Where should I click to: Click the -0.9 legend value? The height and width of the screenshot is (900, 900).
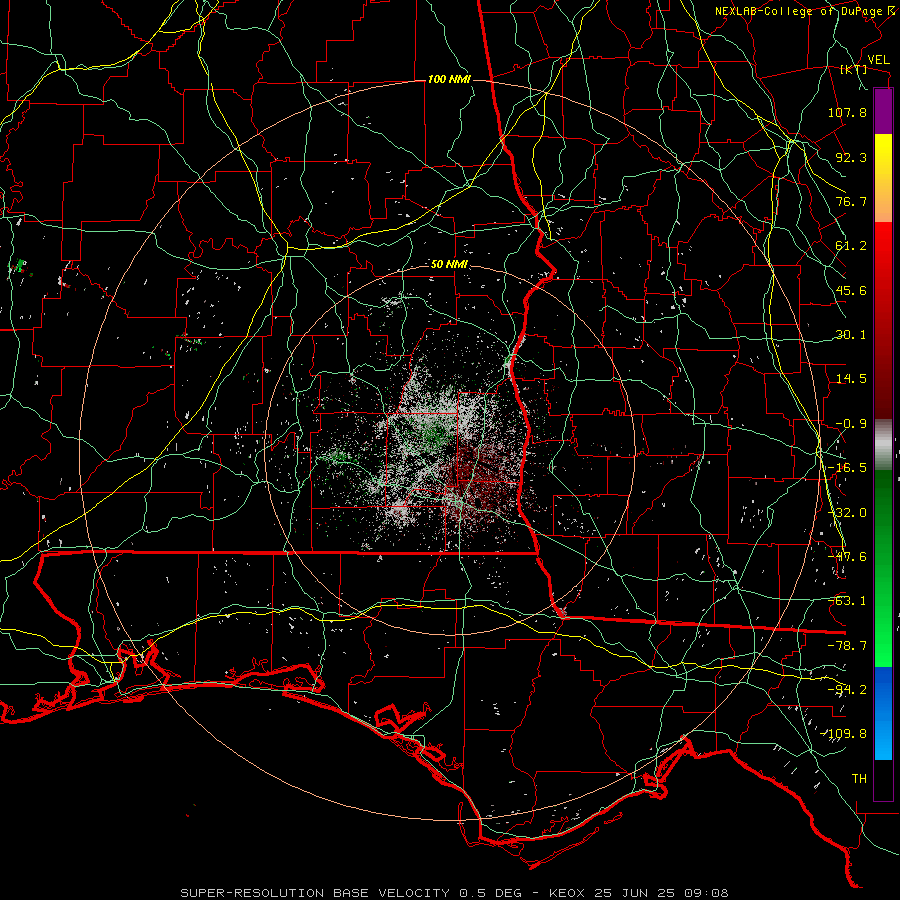point(851,424)
